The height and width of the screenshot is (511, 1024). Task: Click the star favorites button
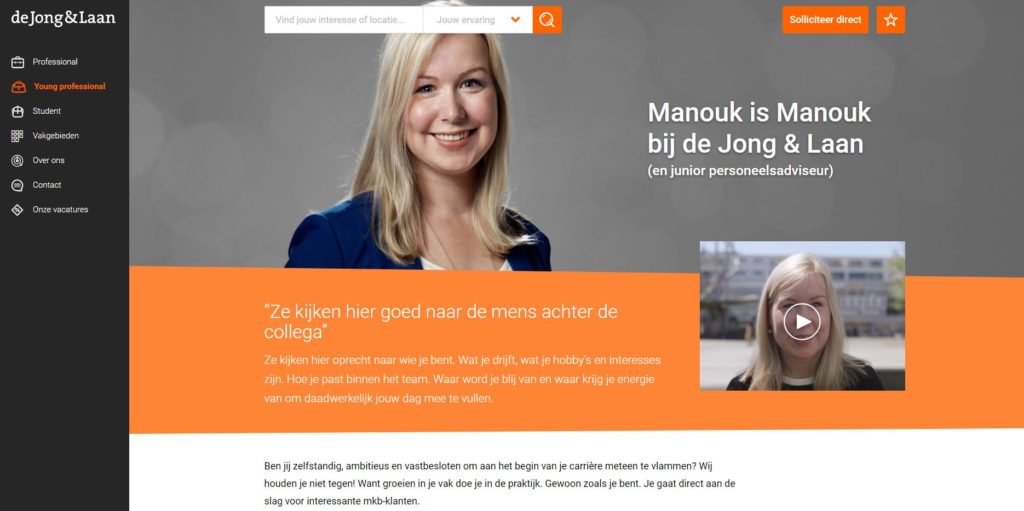[x=891, y=20]
